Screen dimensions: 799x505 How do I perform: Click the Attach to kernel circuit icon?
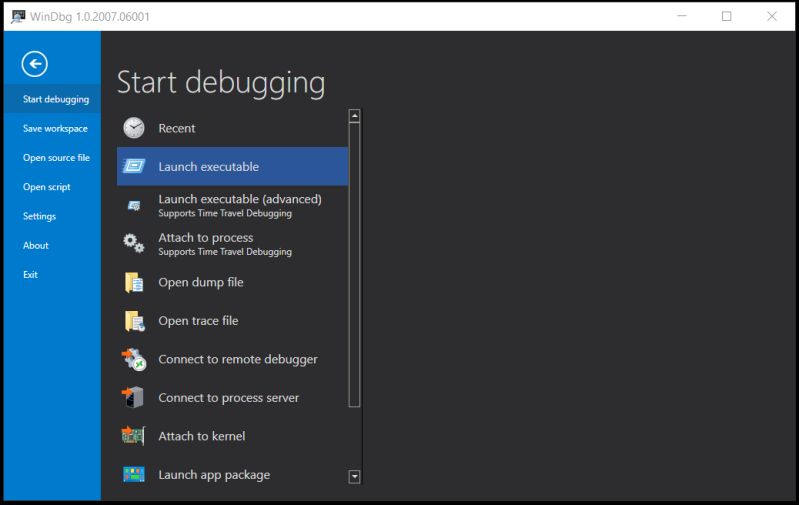click(134, 436)
